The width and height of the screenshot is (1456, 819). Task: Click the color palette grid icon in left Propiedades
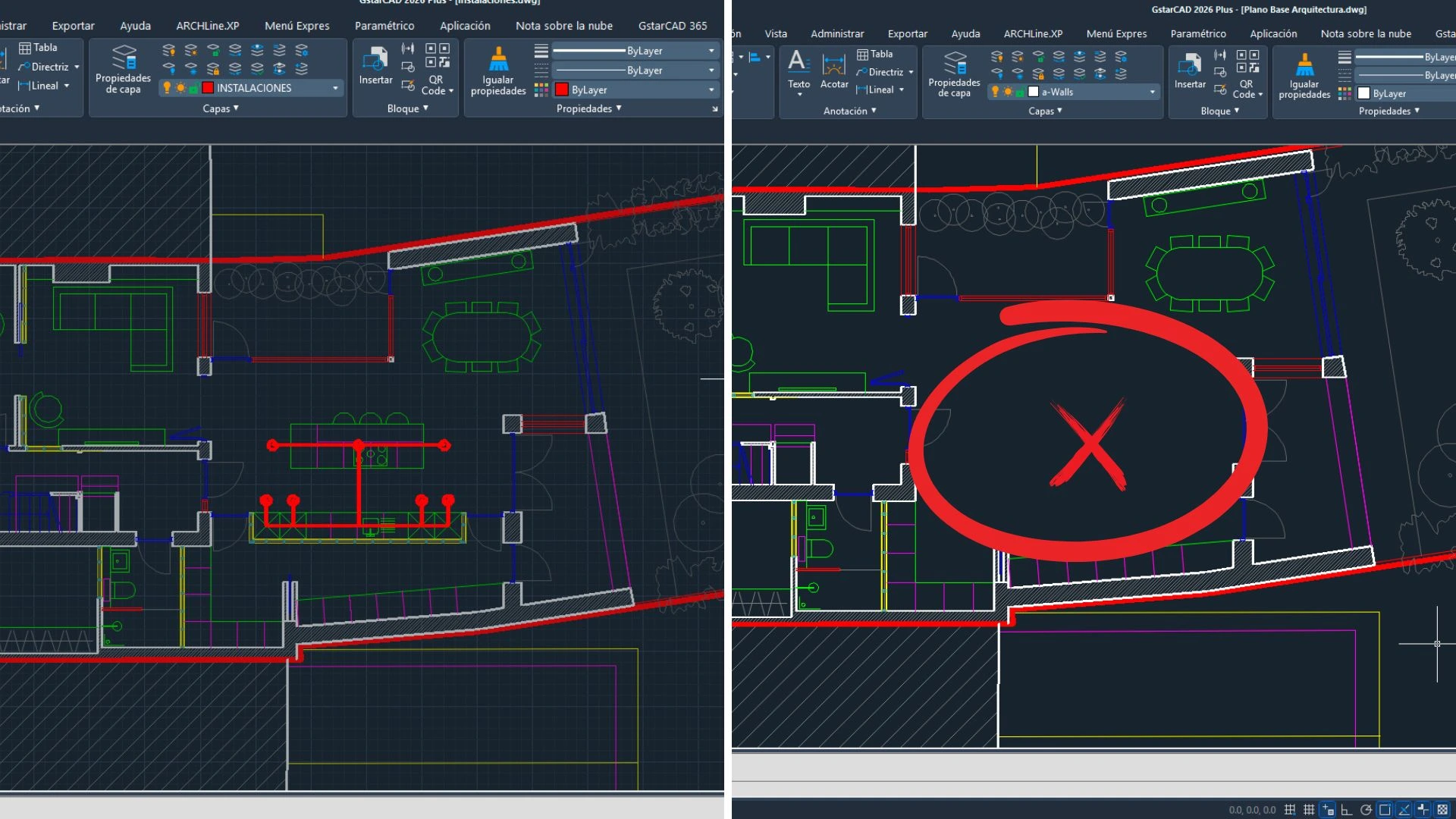(x=541, y=89)
